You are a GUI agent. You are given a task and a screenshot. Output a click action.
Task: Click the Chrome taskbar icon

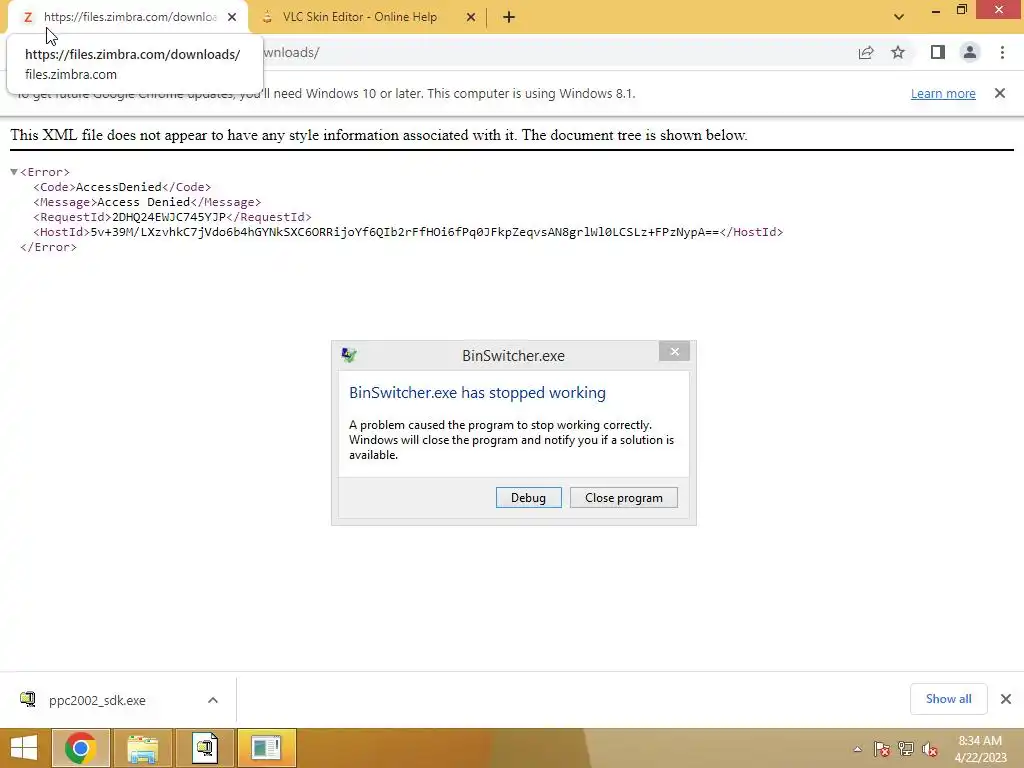coord(80,748)
